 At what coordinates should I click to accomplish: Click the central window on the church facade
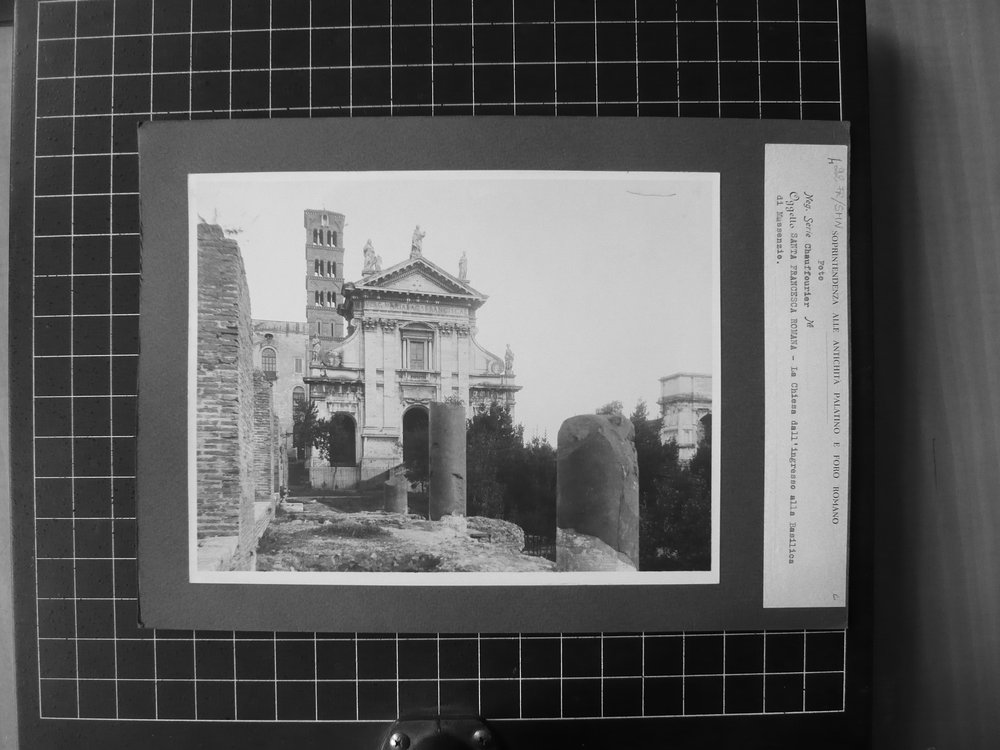[x=416, y=355]
